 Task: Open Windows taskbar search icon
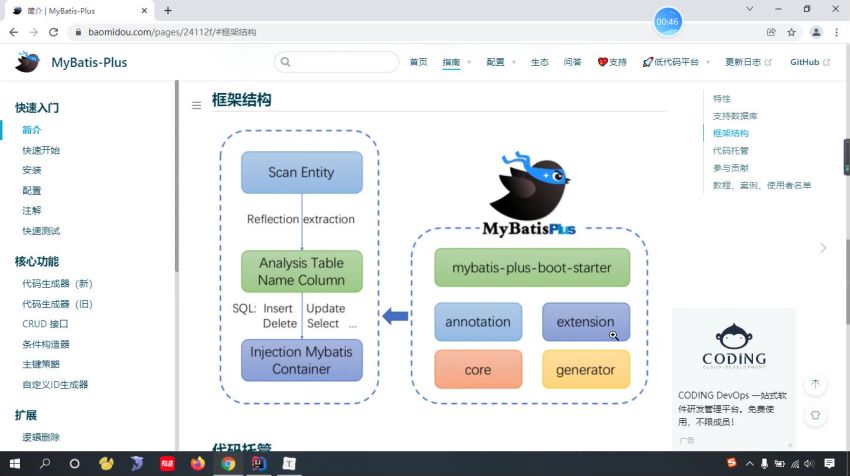(x=45, y=464)
